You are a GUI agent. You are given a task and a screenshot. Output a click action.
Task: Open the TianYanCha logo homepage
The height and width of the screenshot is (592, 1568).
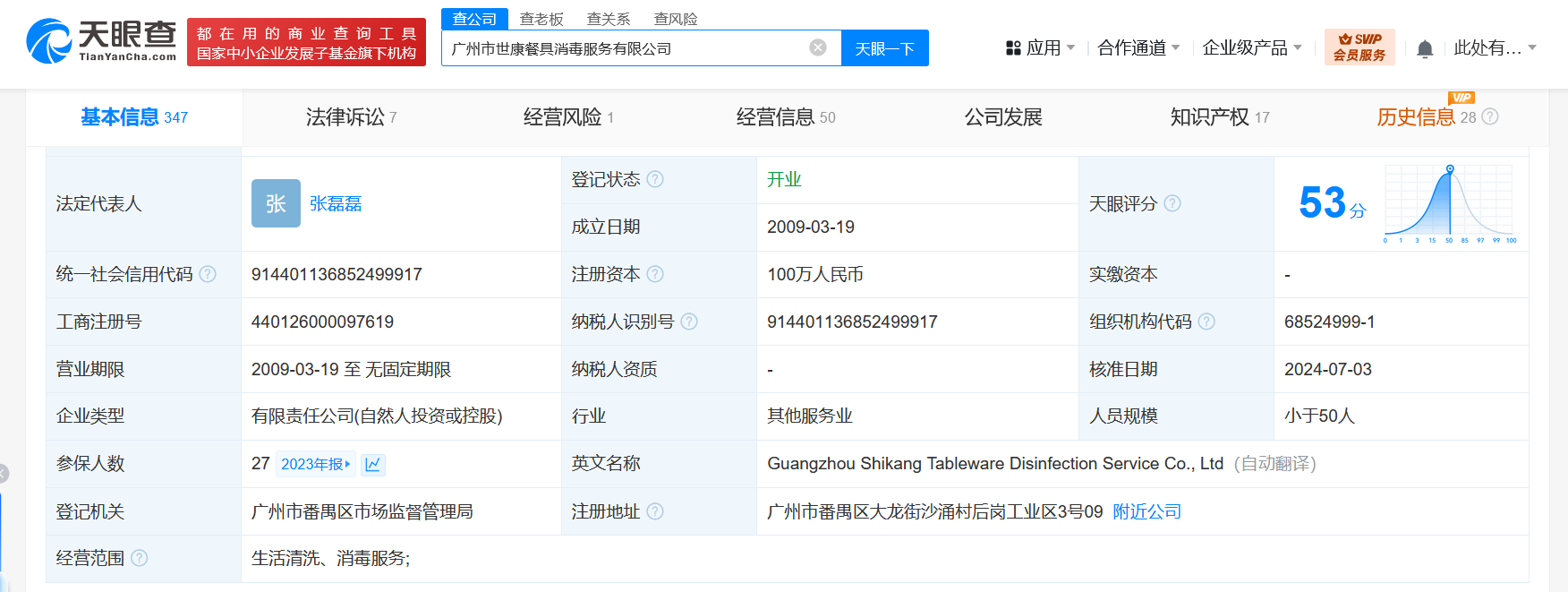point(101,41)
